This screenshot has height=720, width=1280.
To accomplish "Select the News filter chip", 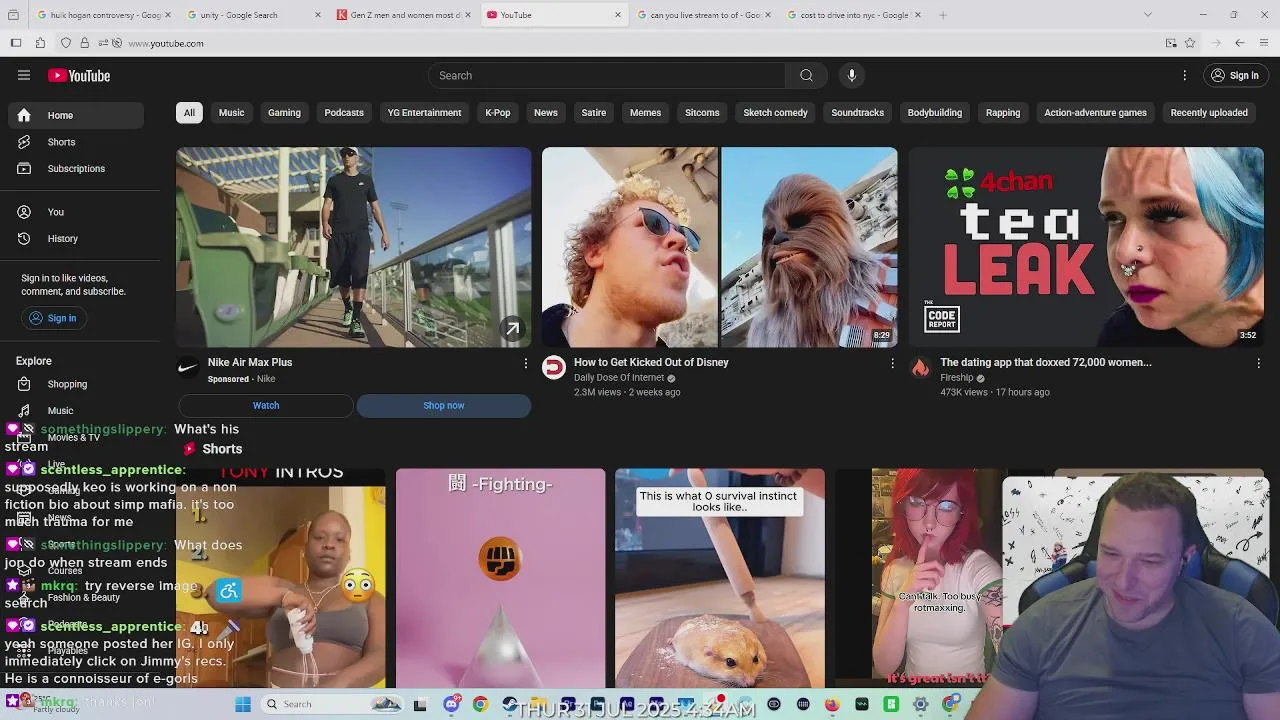I will [546, 112].
